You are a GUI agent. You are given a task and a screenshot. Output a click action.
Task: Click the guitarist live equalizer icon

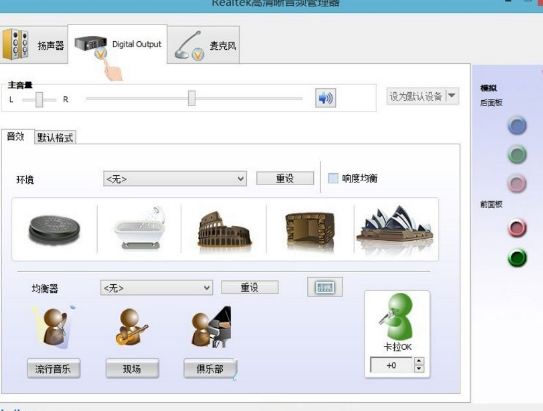132,327
